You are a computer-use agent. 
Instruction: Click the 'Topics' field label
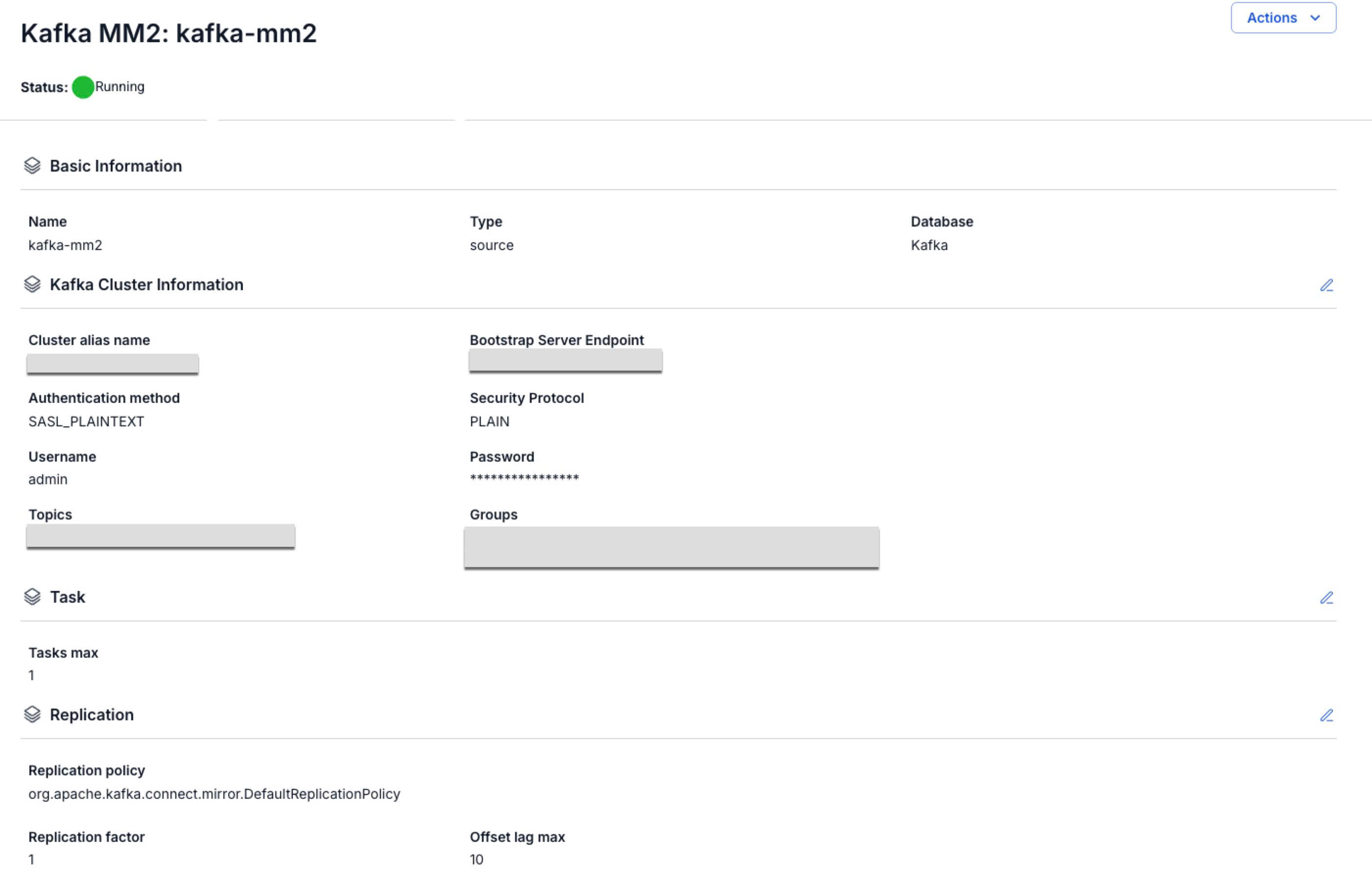pos(50,514)
